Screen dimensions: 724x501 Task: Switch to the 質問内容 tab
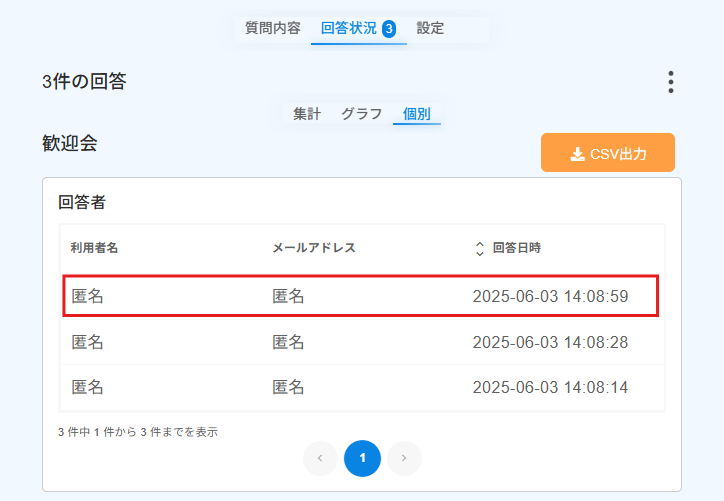point(273,28)
